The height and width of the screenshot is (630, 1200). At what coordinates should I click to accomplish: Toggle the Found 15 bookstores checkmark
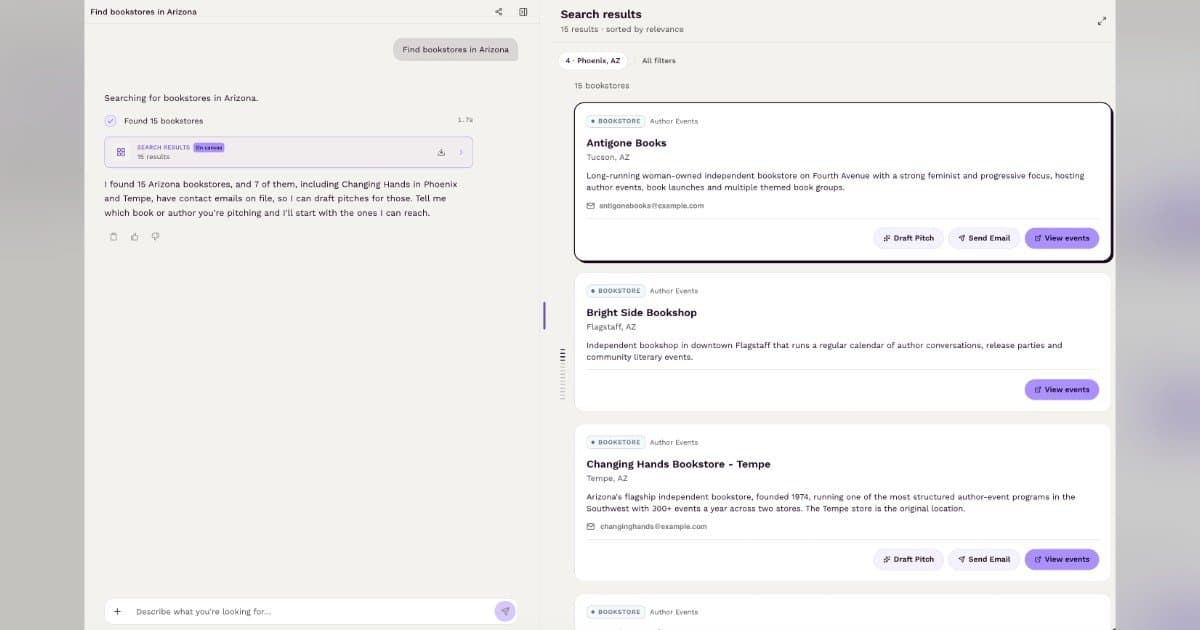point(111,121)
